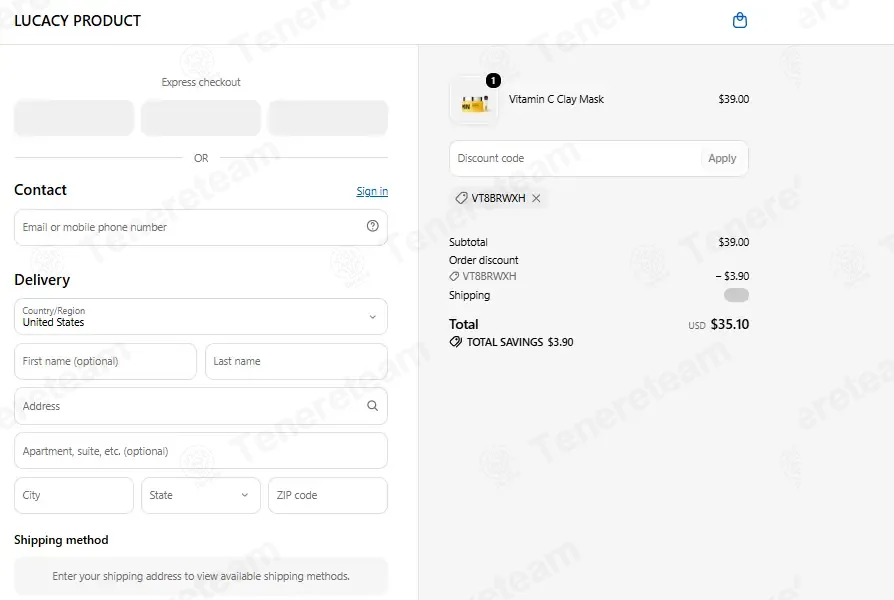Click the Sign in link
Screen dimensions: 894x600
[372, 191]
